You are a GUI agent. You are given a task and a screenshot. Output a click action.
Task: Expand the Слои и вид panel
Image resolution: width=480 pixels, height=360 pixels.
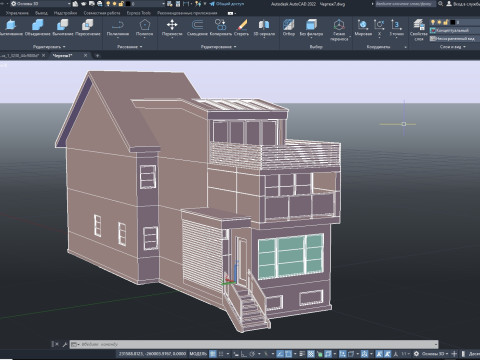coord(453,47)
